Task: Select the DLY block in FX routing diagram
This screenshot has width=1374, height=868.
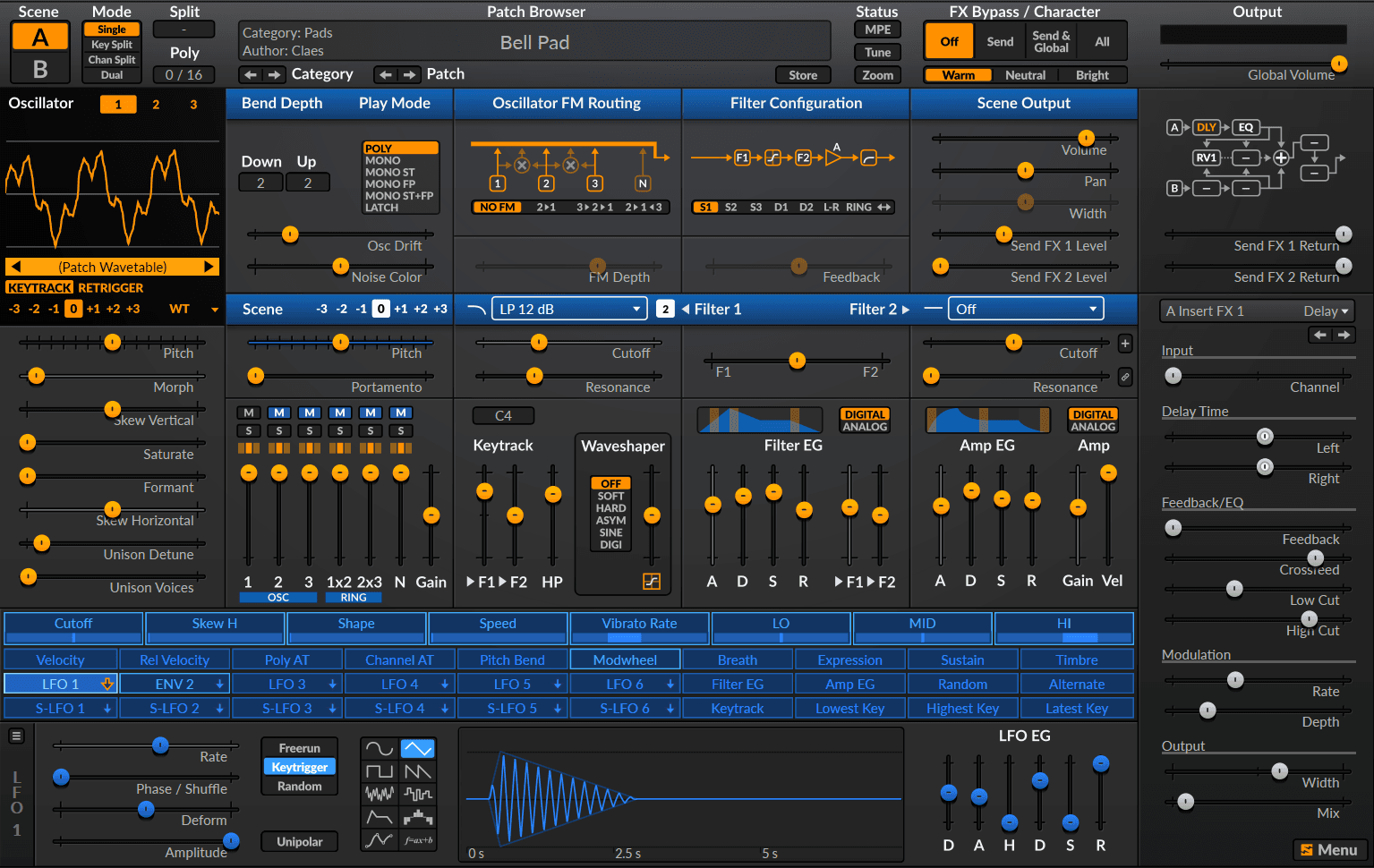Action: point(1207,127)
